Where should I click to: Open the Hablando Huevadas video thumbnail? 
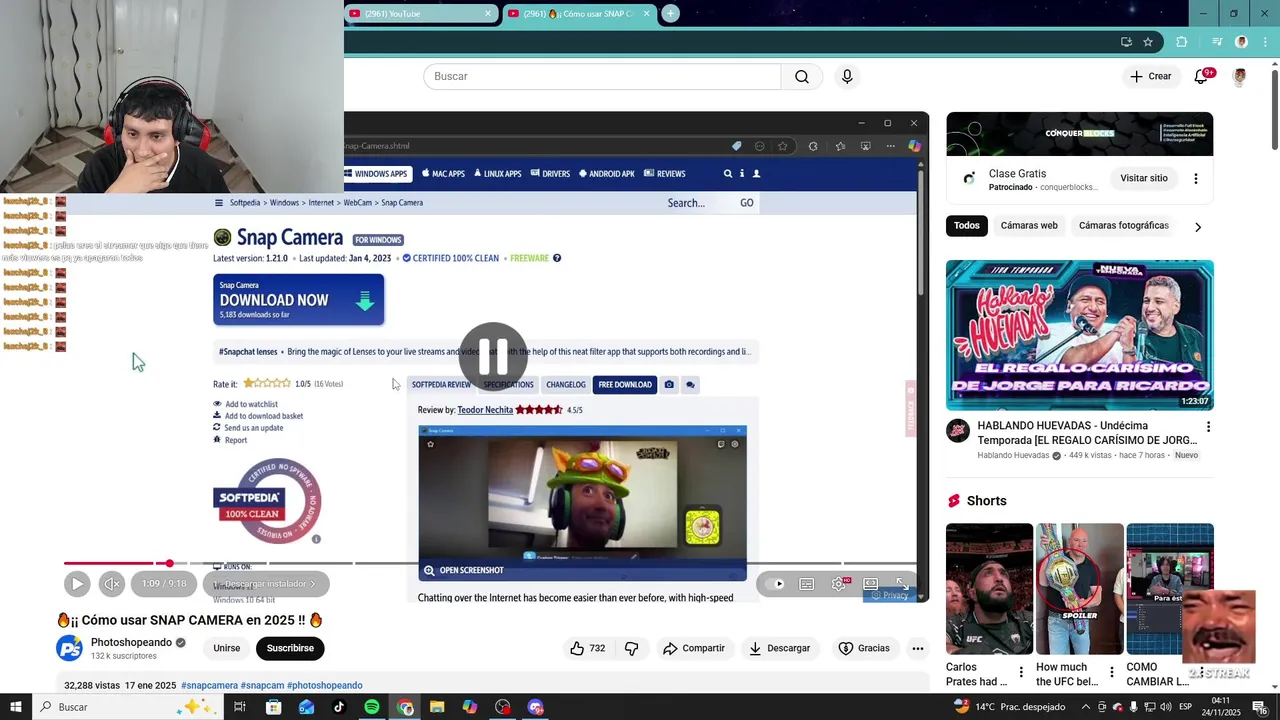(x=1080, y=335)
